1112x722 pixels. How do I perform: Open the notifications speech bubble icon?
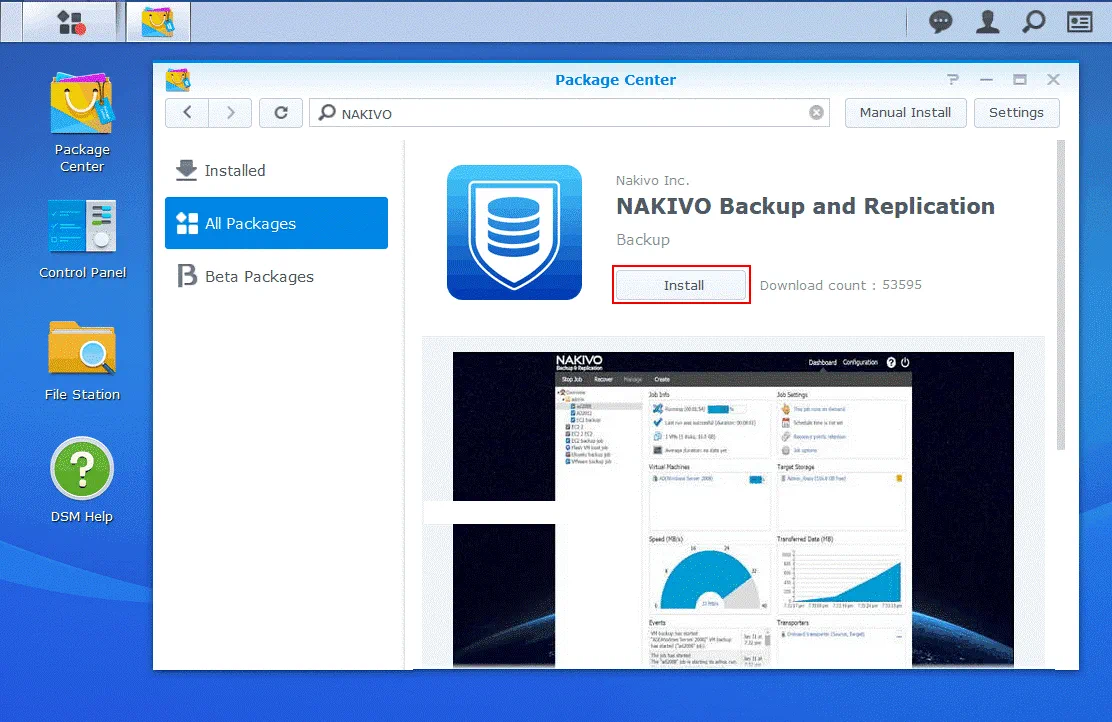(940, 22)
